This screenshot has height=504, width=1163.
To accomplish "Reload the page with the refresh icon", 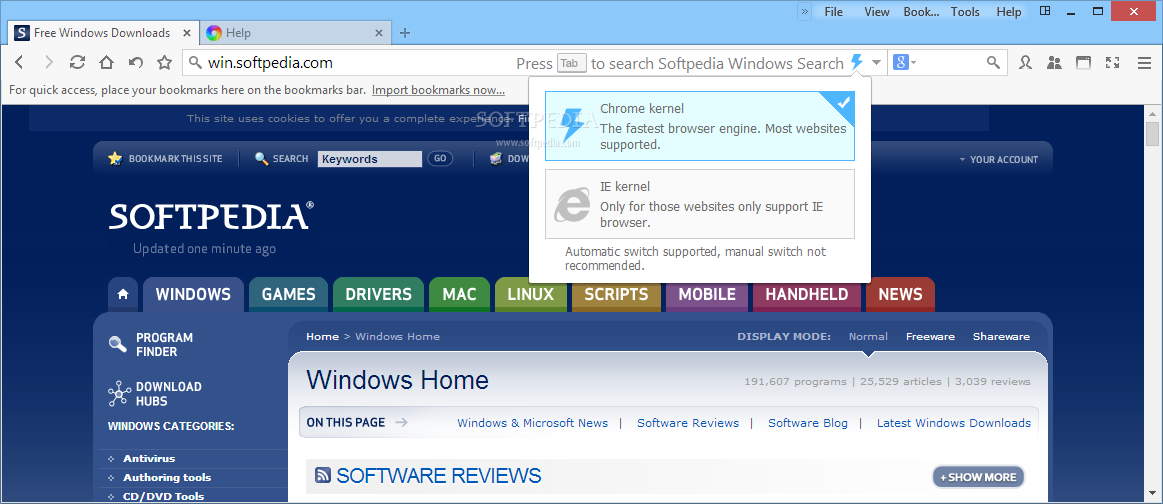I will pyautogui.click(x=77, y=62).
